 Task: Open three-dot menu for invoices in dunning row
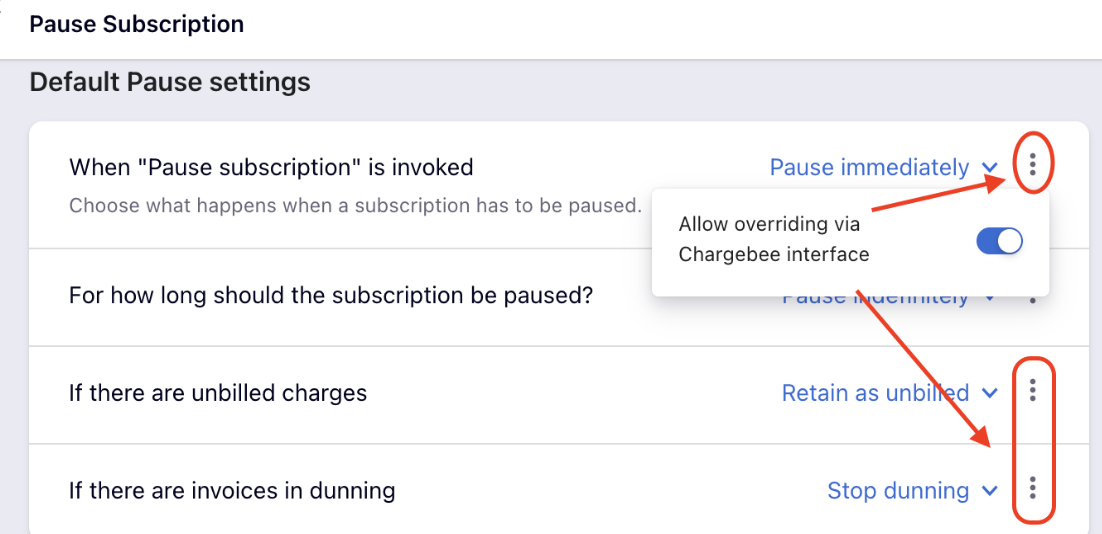pos(1032,487)
